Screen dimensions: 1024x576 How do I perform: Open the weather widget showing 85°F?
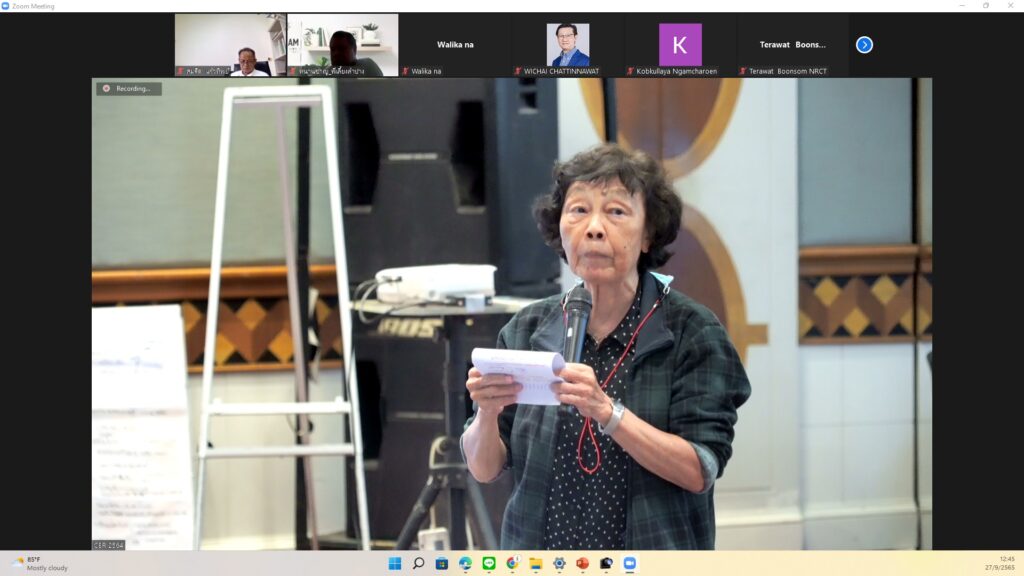(x=40, y=563)
